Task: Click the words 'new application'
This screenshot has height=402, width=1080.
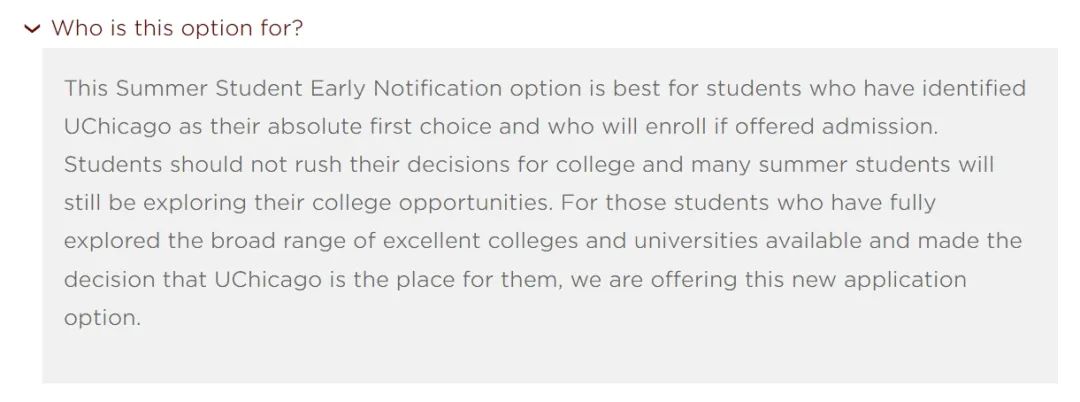Action: tap(879, 279)
